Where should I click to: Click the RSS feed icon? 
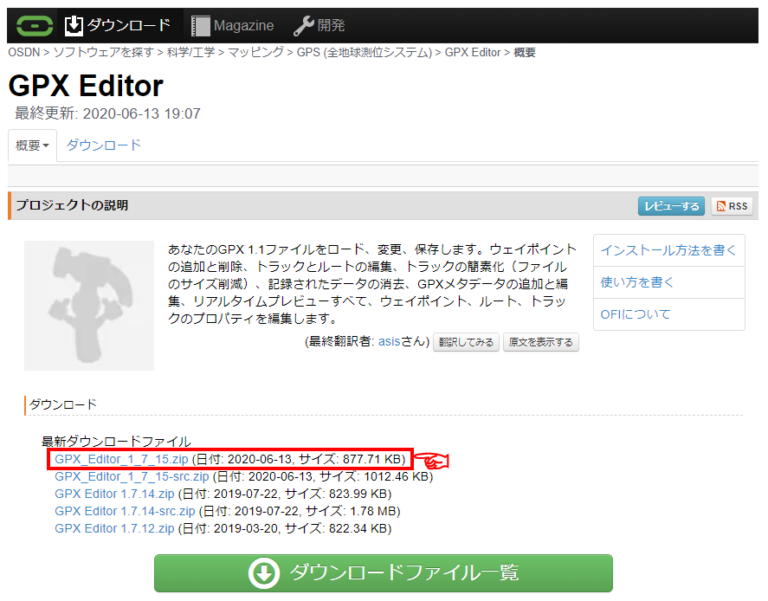coord(721,206)
